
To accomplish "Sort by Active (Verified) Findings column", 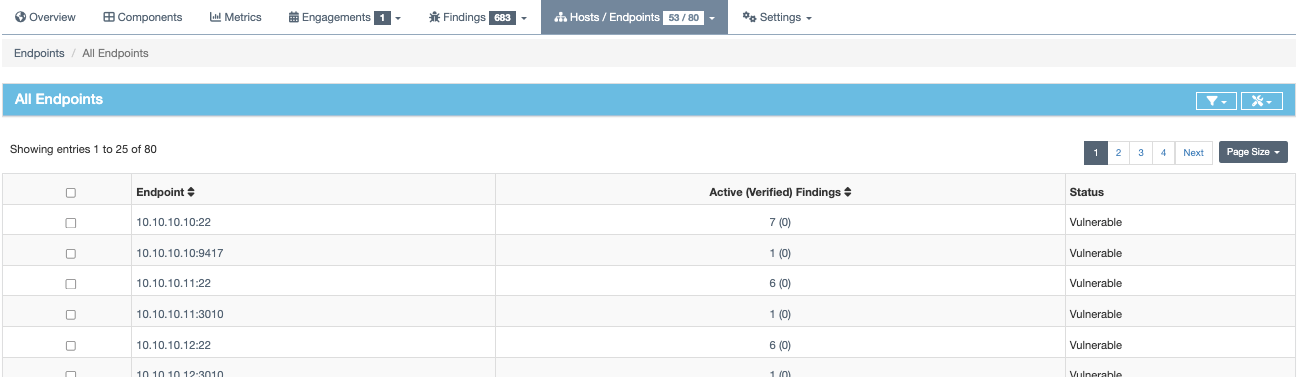I will [780, 191].
